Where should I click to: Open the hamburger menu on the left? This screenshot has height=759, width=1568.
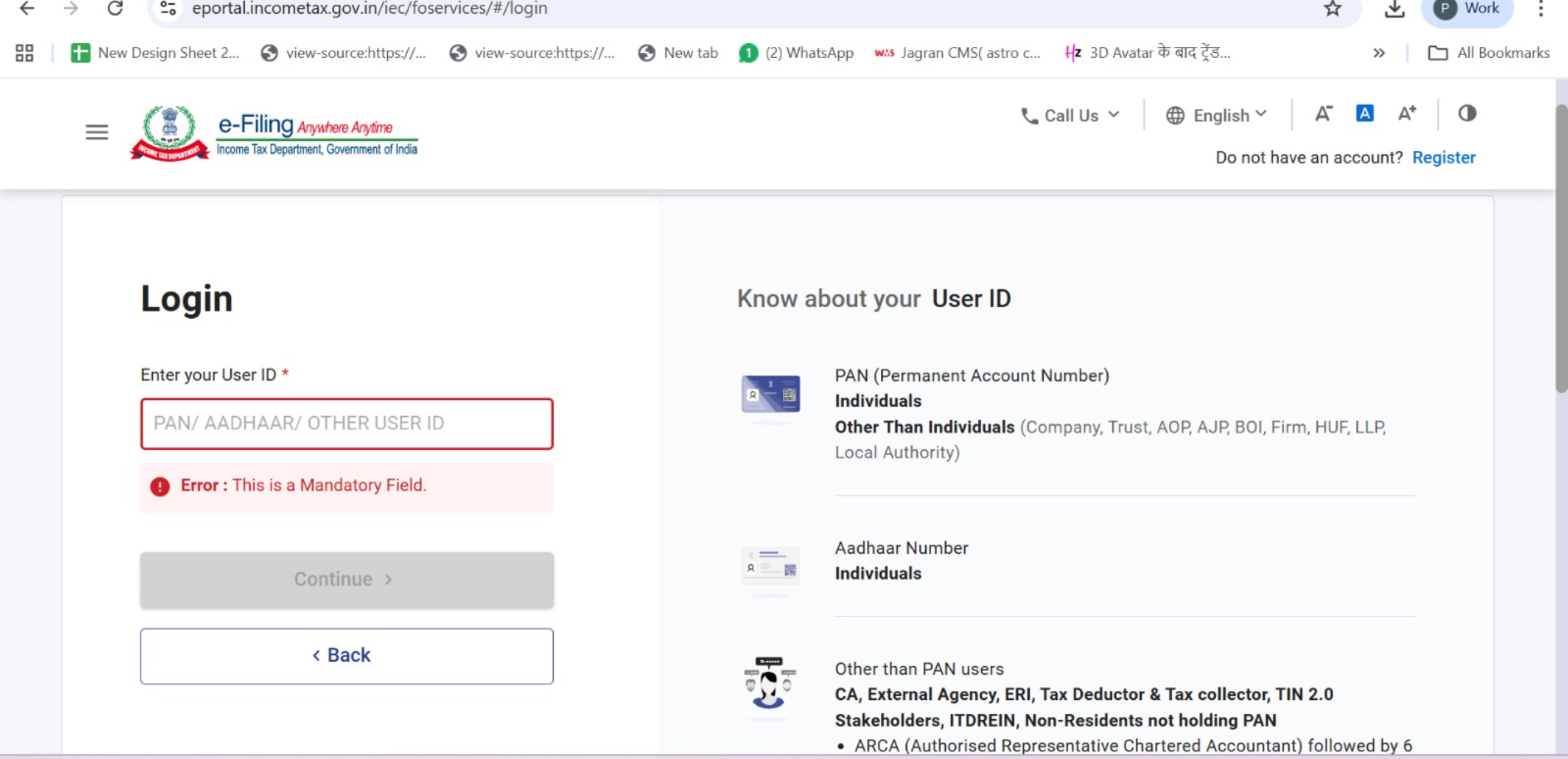coord(96,131)
